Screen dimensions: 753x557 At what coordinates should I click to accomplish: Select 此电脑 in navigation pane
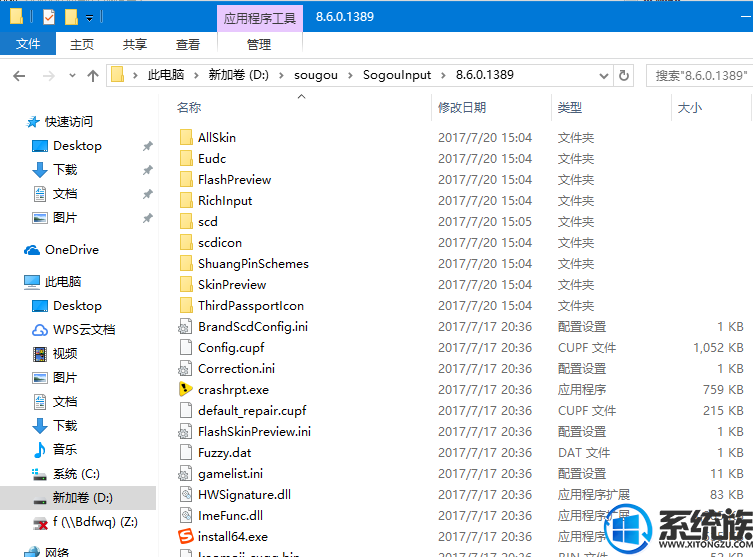pyautogui.click(x=63, y=281)
